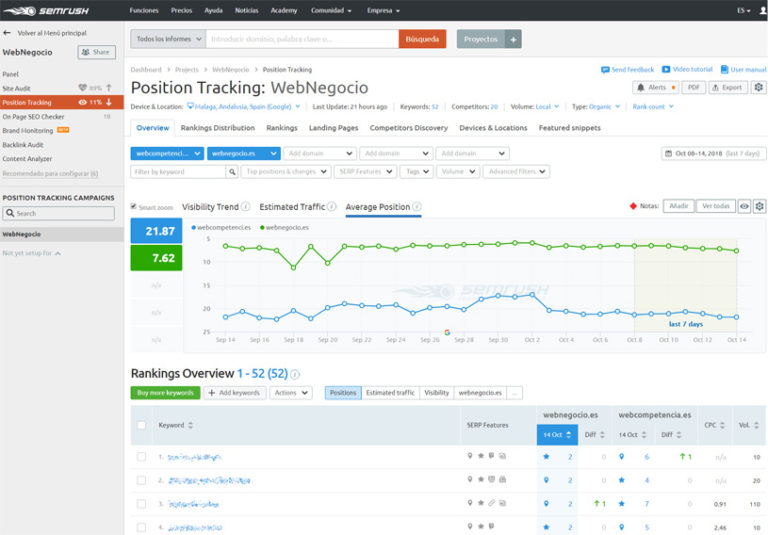The image size is (768, 535).
Task: Open Backlink Audit in sidebar
Action: 23,145
